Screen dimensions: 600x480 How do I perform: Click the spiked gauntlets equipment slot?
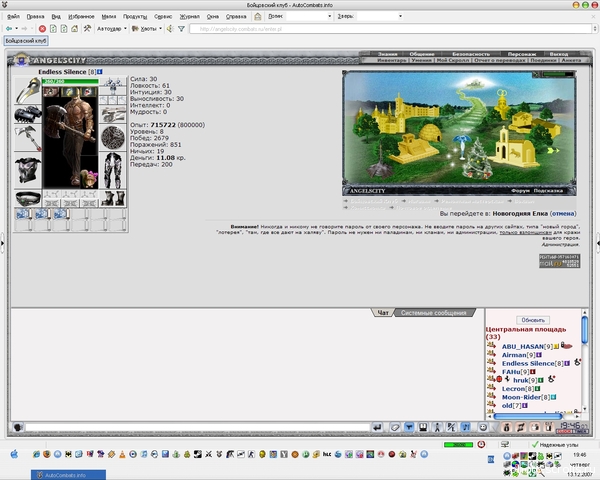tap(28, 114)
